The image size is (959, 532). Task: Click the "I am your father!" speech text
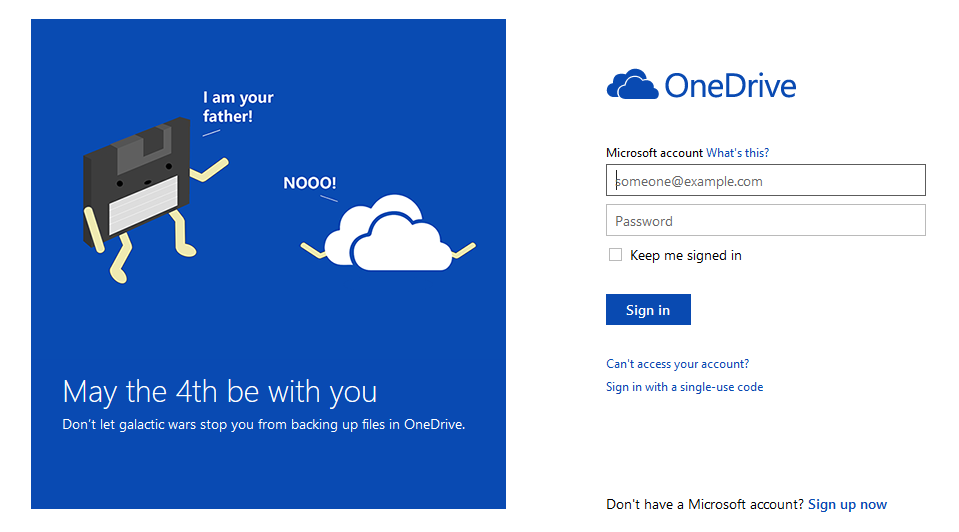click(x=238, y=107)
